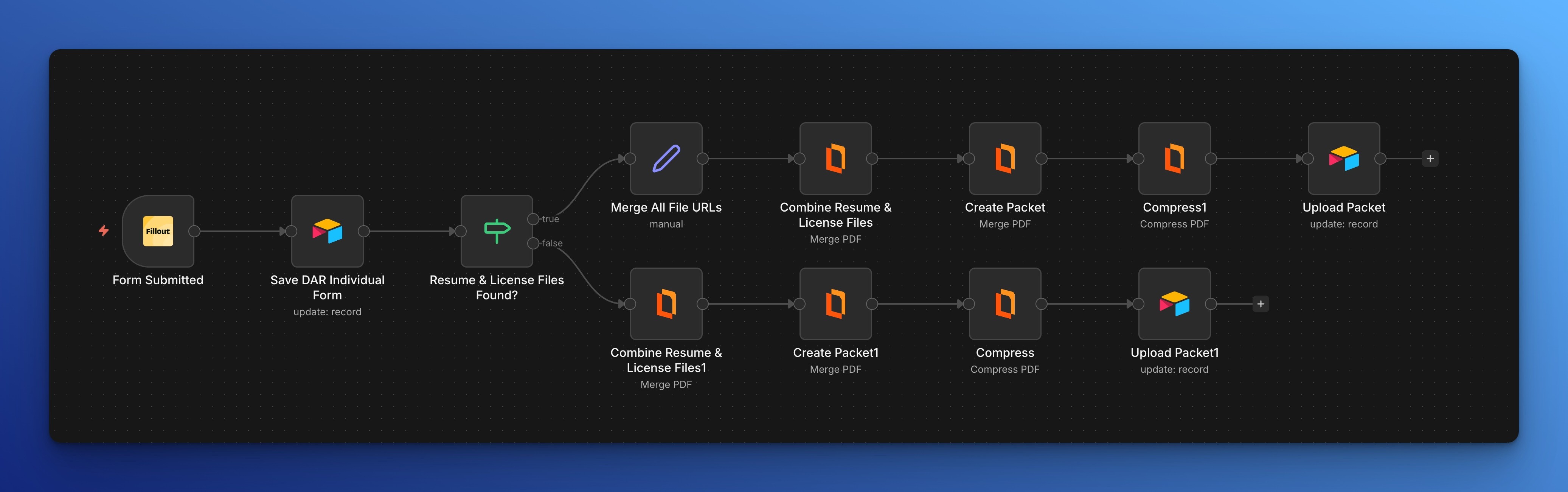This screenshot has height=492, width=1568.
Task: Click the output connector dot on Save DAR Individual Form
Action: (x=365, y=231)
